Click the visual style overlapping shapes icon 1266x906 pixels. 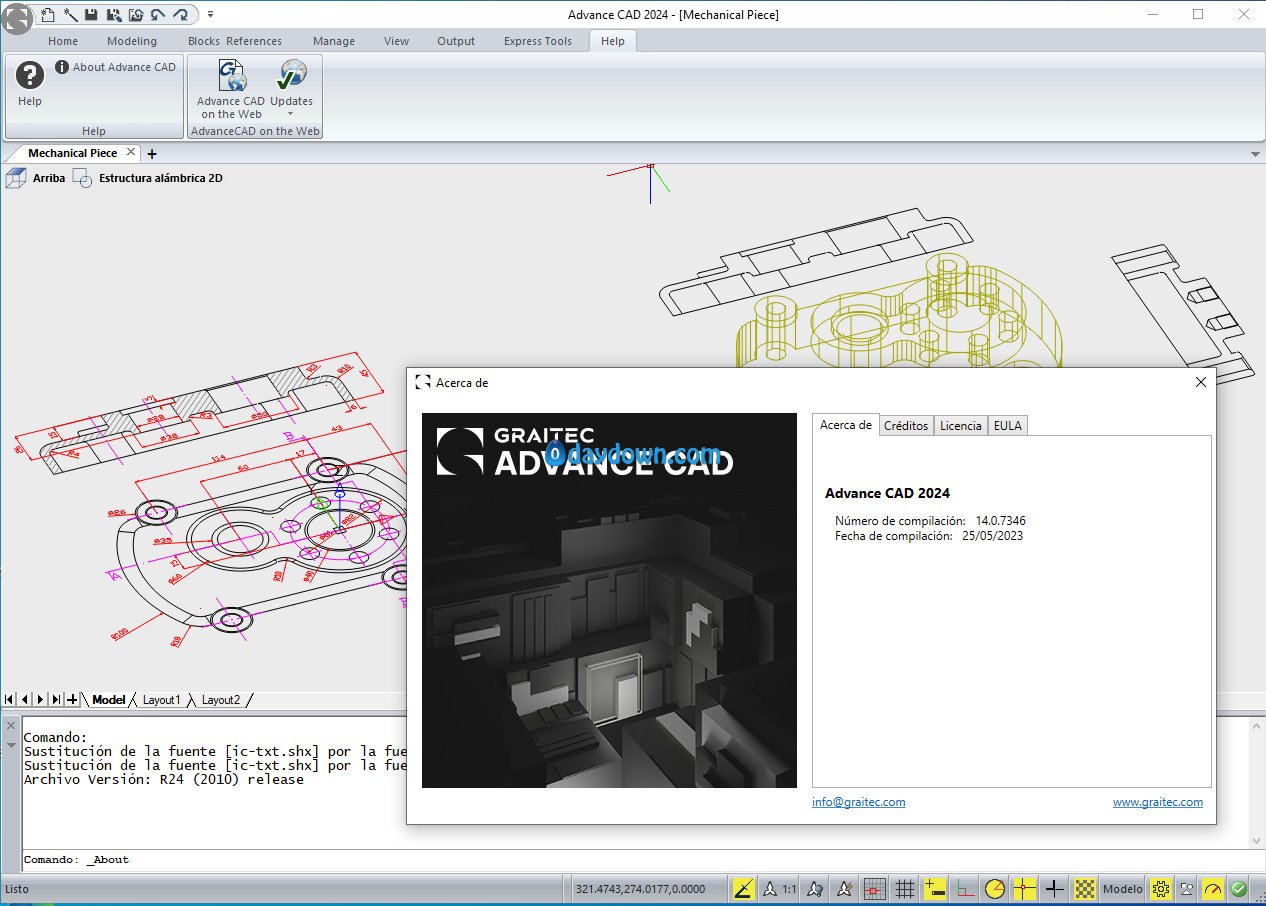coord(83,179)
